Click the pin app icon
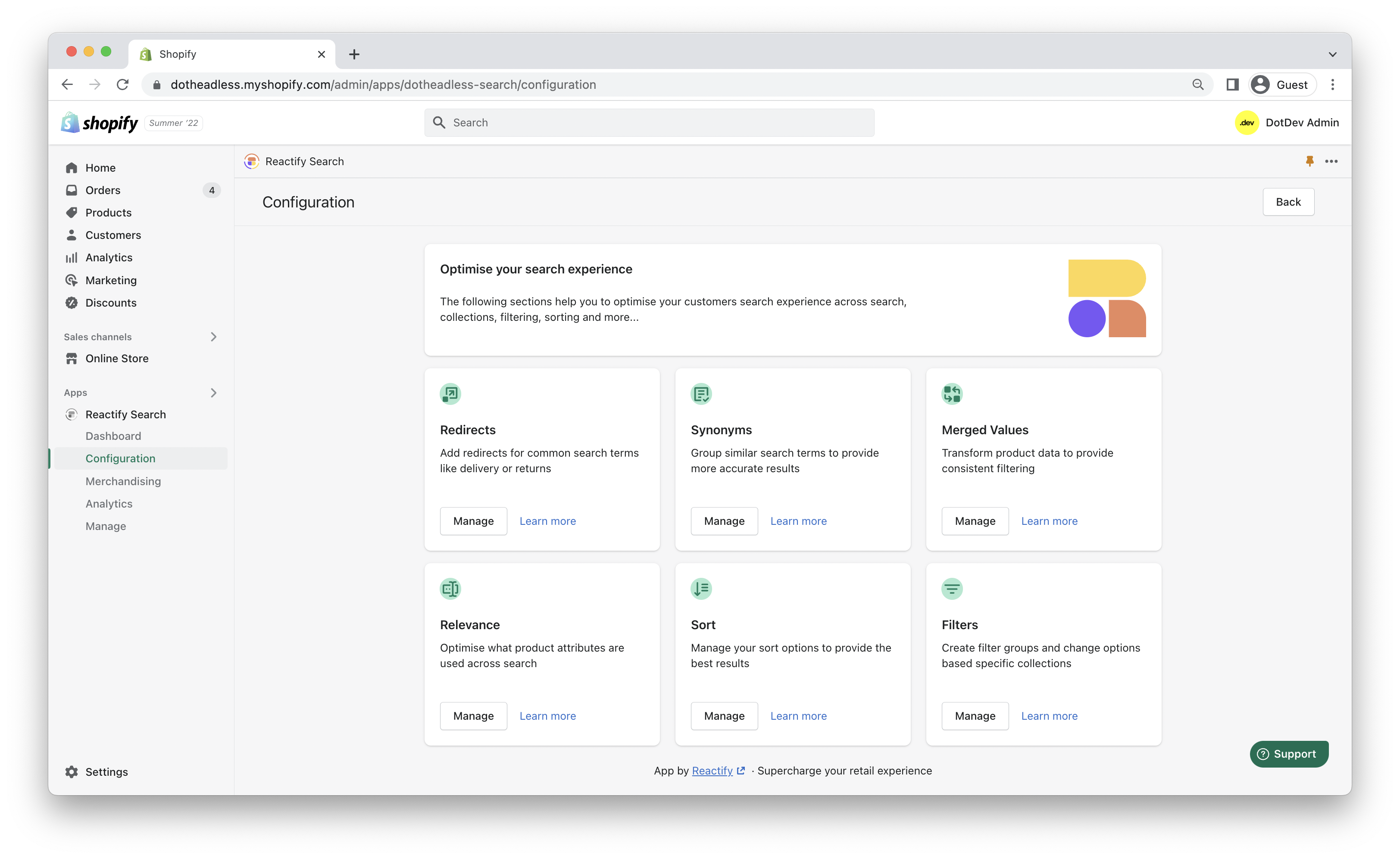The width and height of the screenshot is (1400, 859). [x=1309, y=161]
